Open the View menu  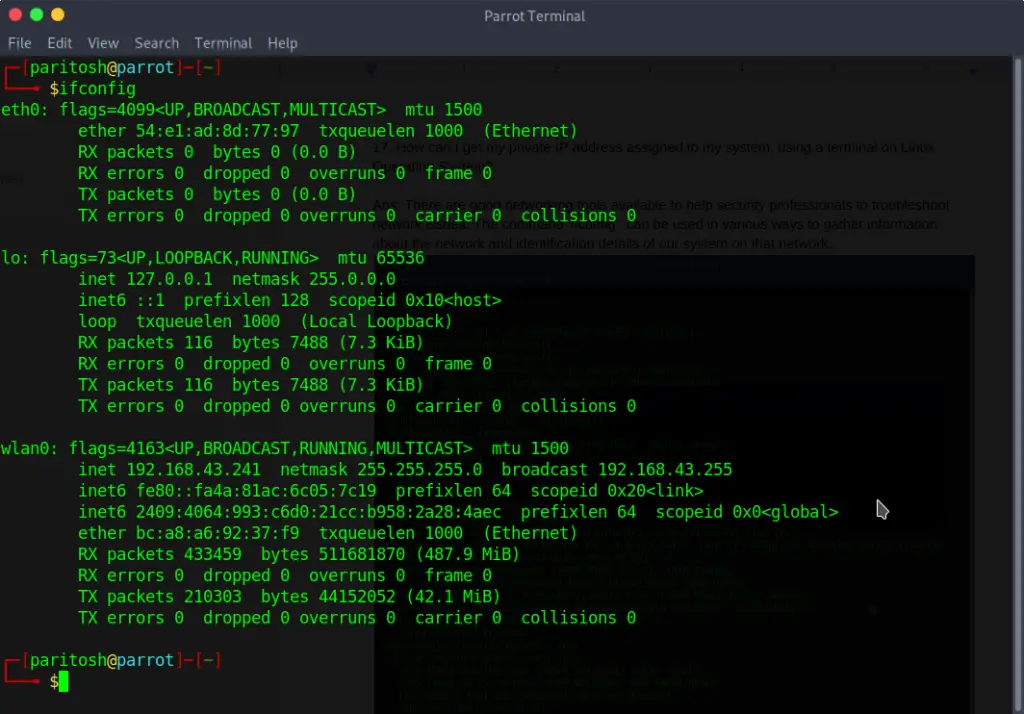[x=103, y=43]
